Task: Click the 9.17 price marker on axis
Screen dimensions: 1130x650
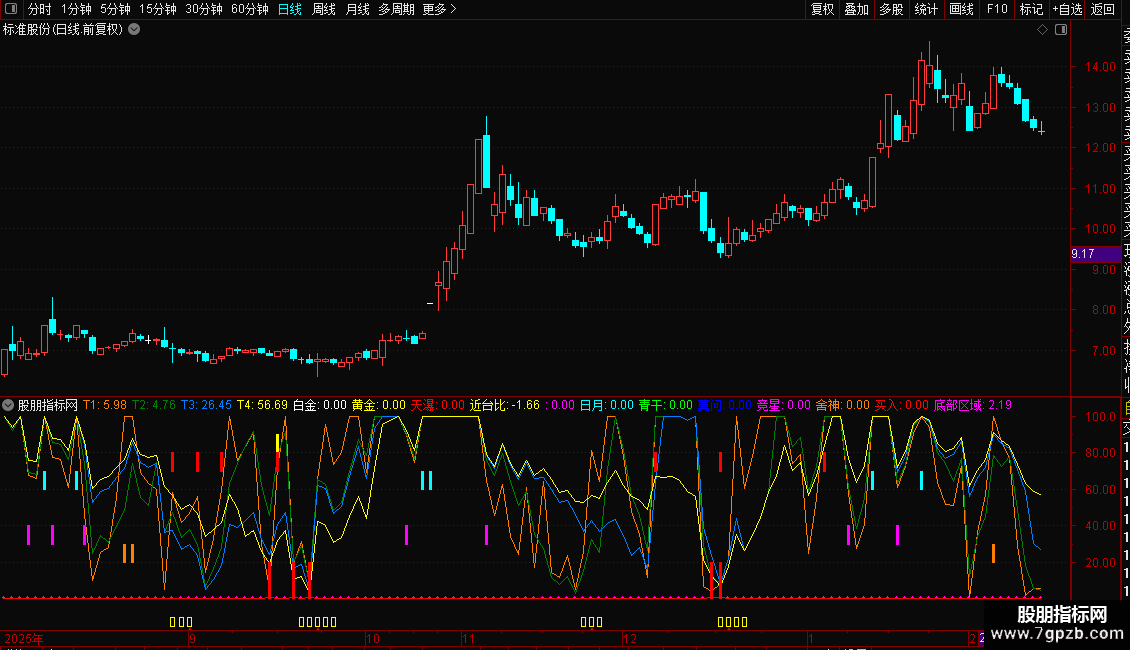Action: 1095,254
